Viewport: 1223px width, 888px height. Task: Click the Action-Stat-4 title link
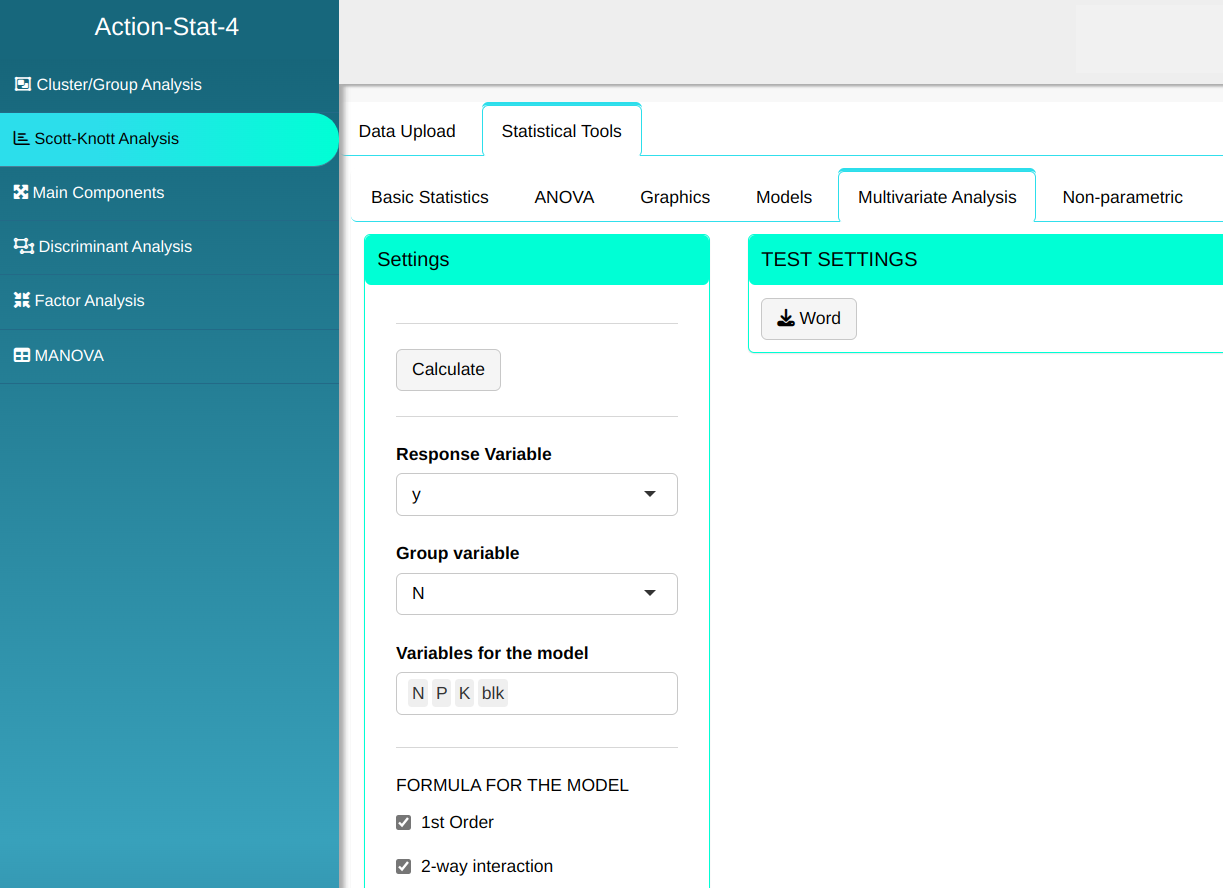pos(167,27)
